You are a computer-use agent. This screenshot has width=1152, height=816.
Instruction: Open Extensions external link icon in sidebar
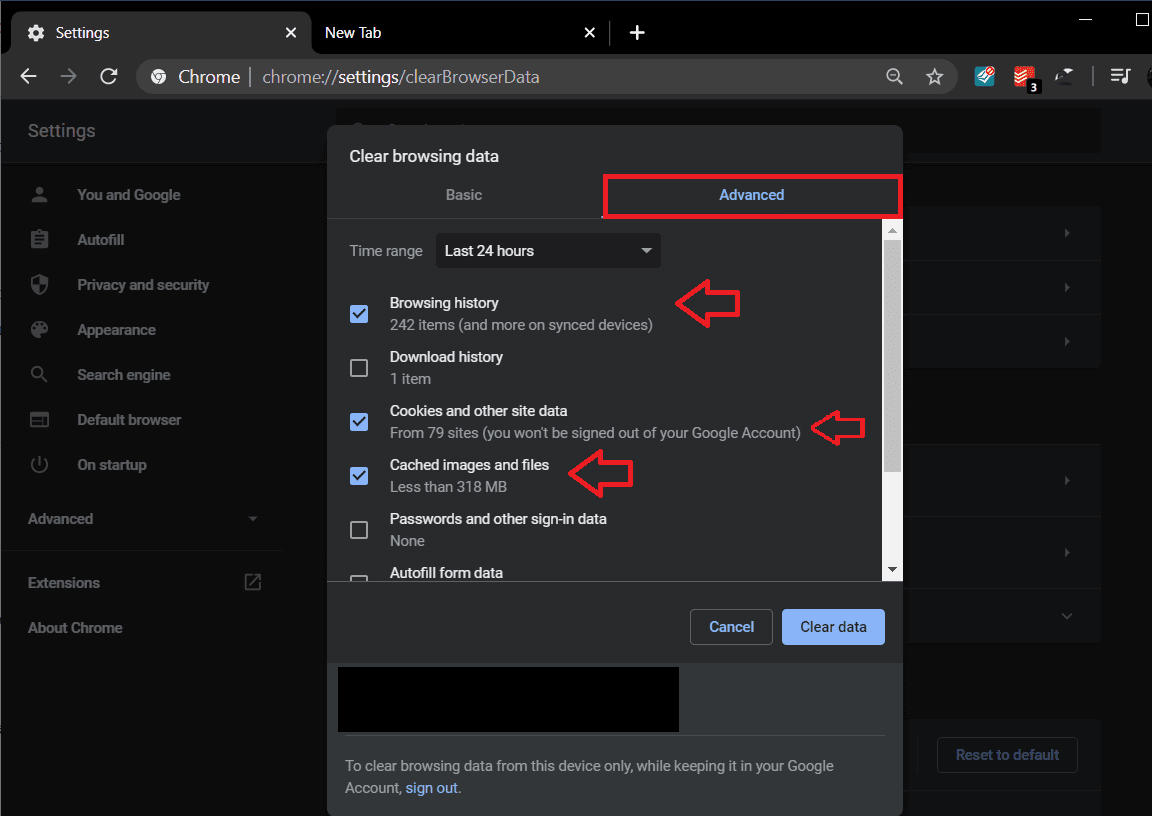[253, 582]
